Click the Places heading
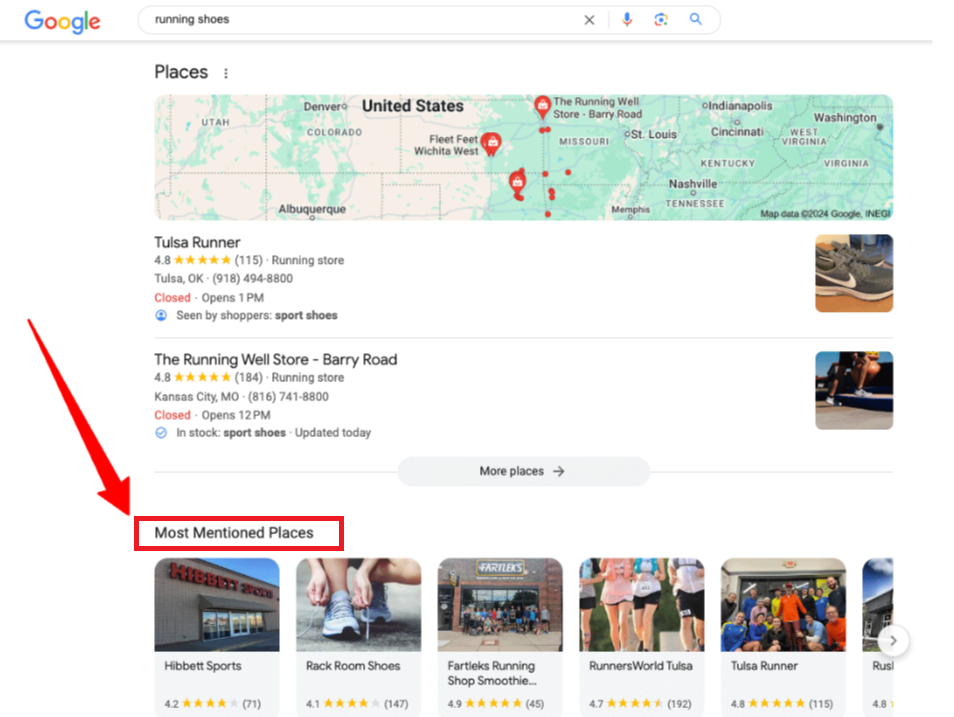 pyautogui.click(x=181, y=72)
